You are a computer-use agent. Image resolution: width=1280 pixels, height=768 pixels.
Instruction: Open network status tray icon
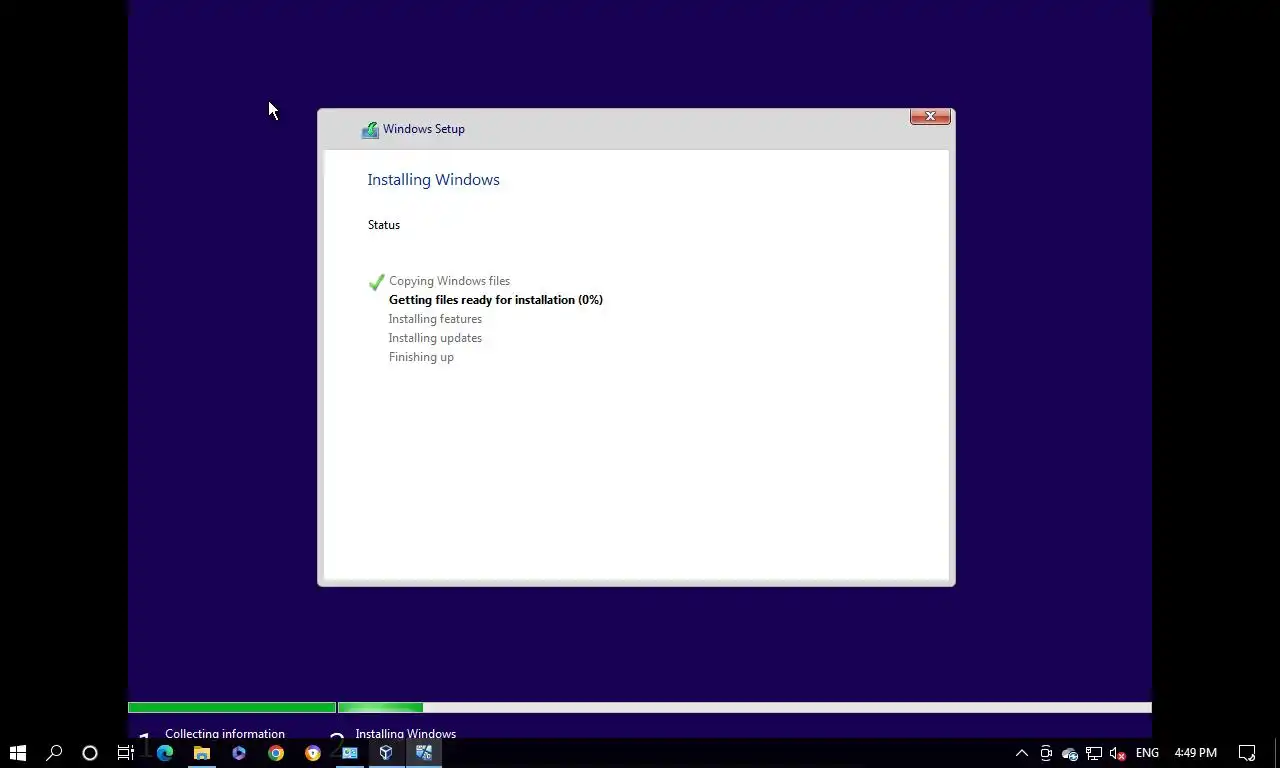(x=1094, y=753)
